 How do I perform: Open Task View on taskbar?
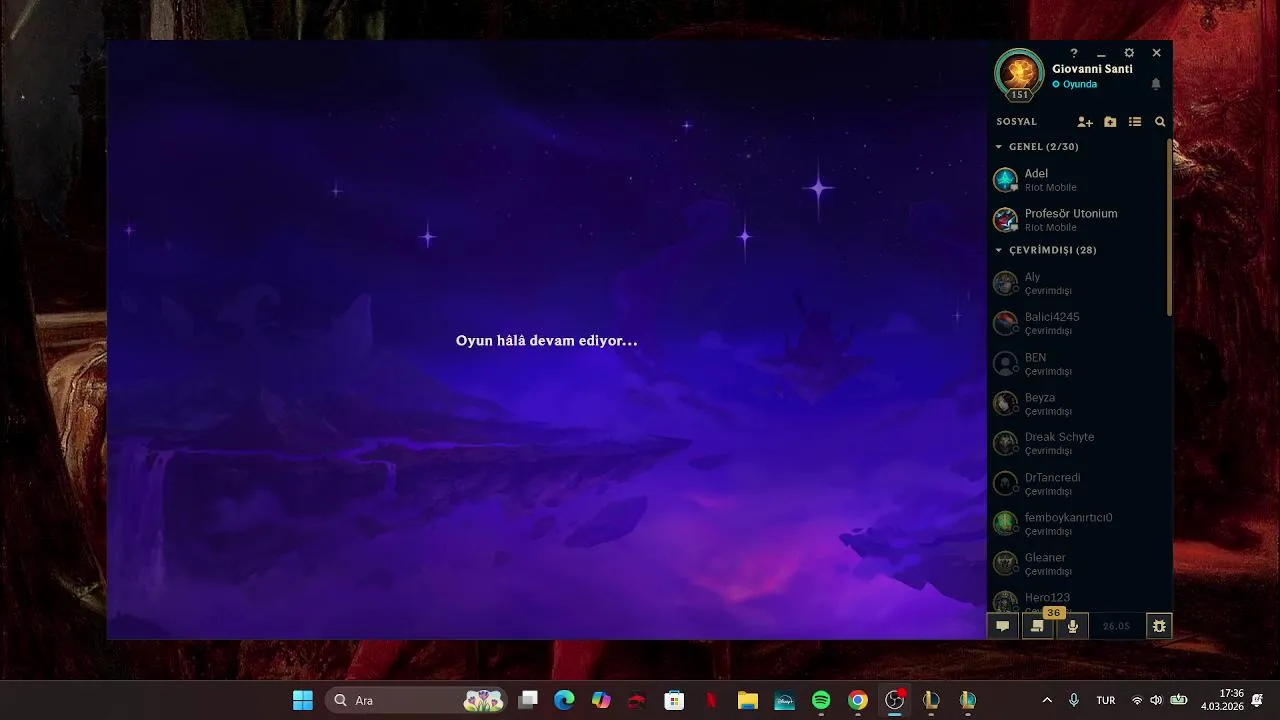point(528,700)
